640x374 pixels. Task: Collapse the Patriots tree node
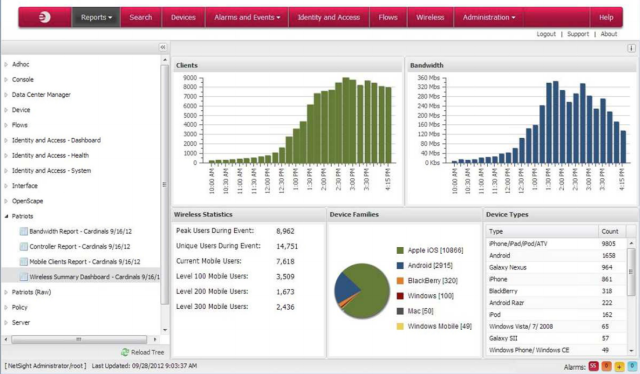click(6, 216)
